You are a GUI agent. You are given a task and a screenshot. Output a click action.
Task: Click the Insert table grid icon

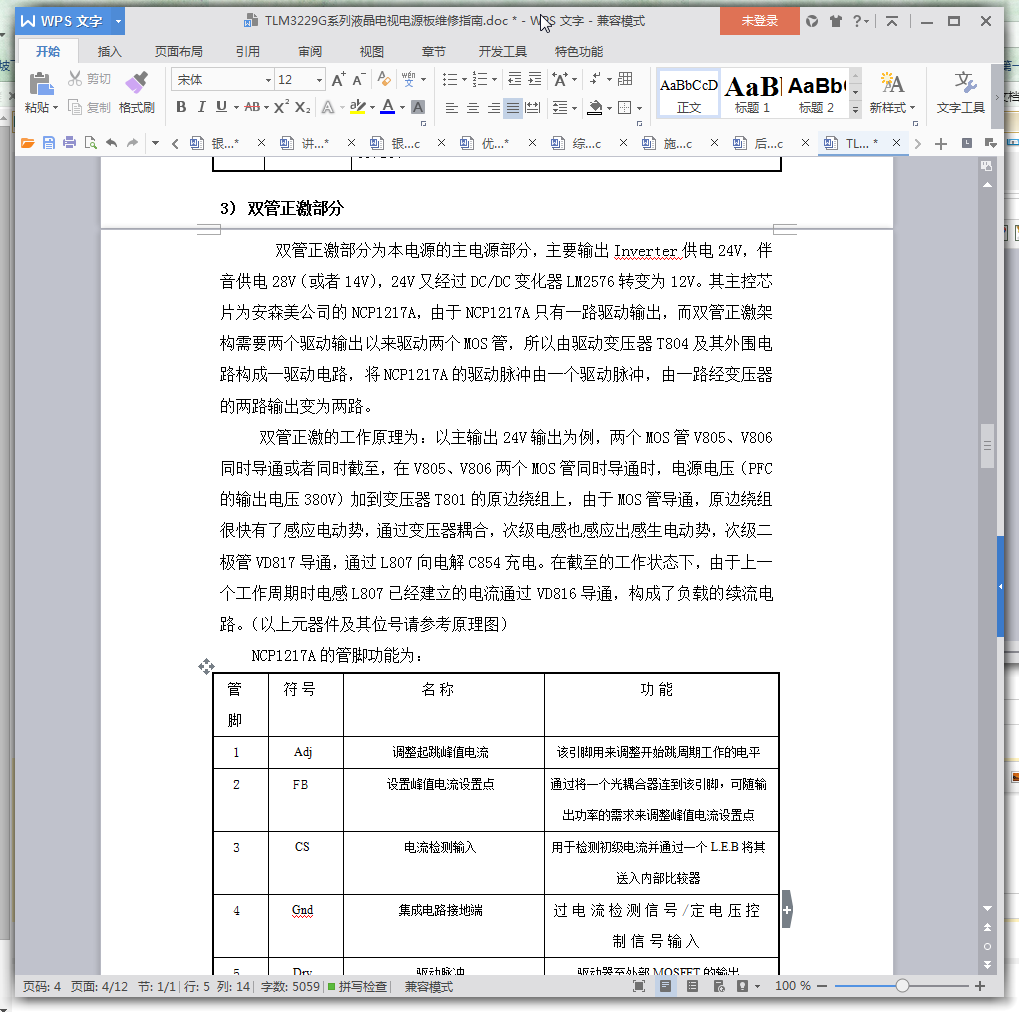[x=625, y=79]
